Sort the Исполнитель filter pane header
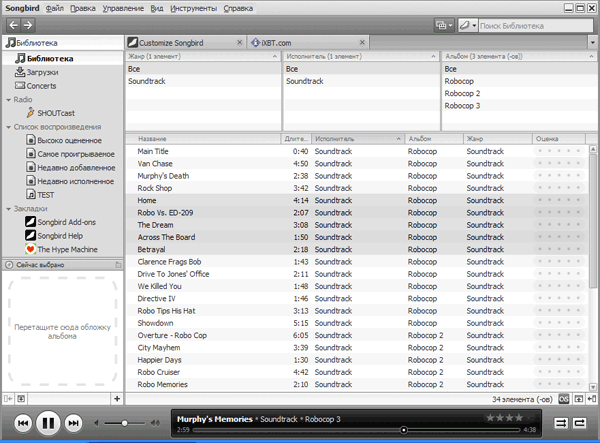The height and width of the screenshot is (443, 600). (362, 57)
